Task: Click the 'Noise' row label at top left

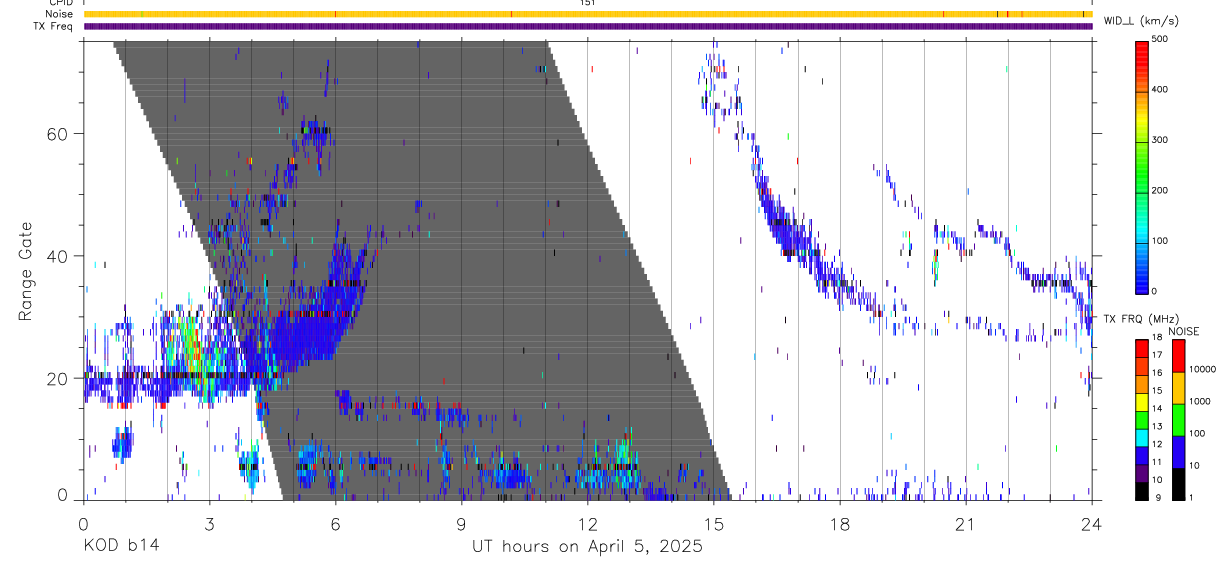Action: click(58, 14)
